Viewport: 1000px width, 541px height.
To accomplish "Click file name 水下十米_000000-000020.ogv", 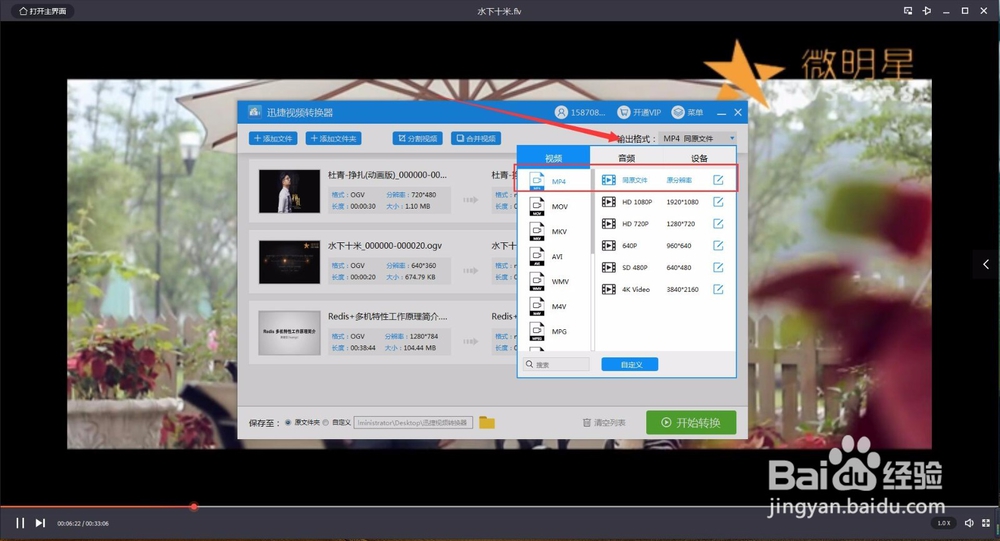I will click(385, 246).
